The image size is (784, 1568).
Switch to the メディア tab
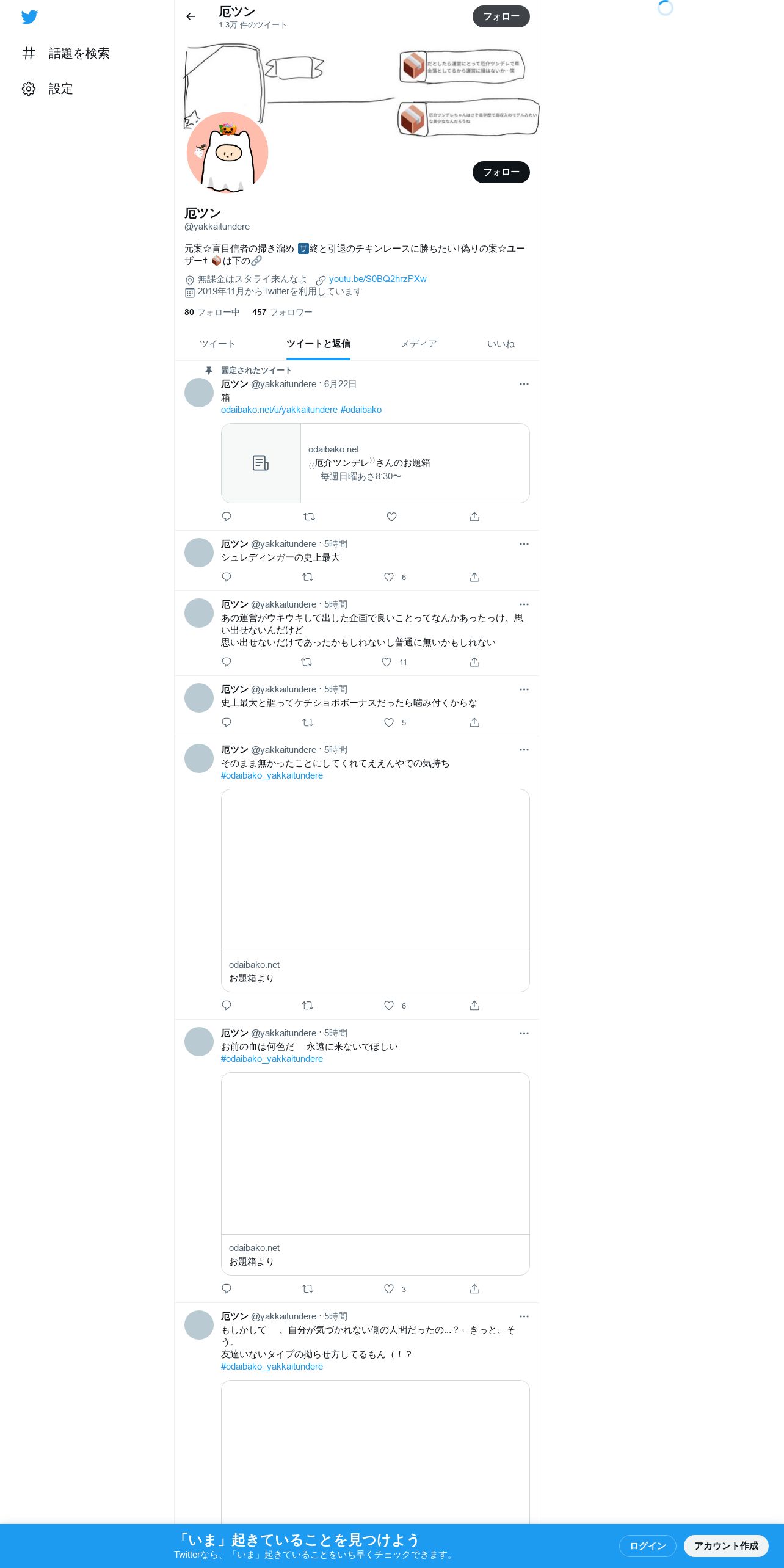pos(419,344)
